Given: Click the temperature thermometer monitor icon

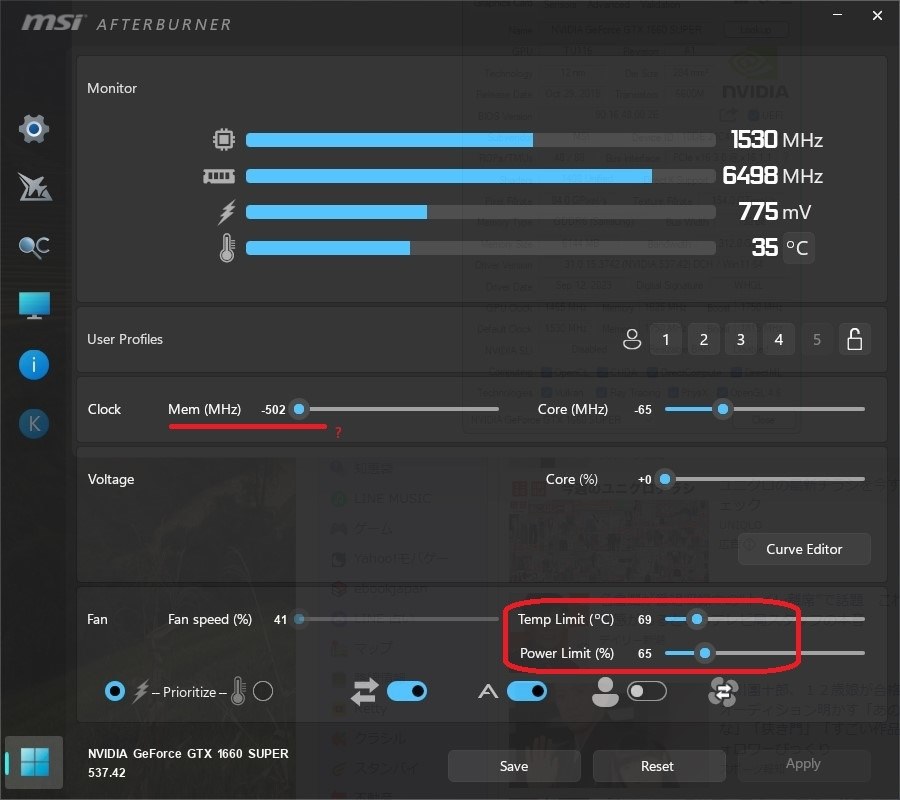Looking at the screenshot, I should (227, 248).
